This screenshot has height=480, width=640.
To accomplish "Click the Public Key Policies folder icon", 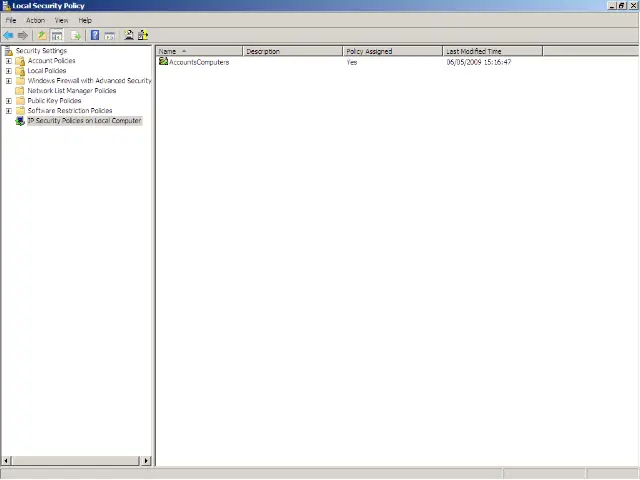I will coord(20,100).
